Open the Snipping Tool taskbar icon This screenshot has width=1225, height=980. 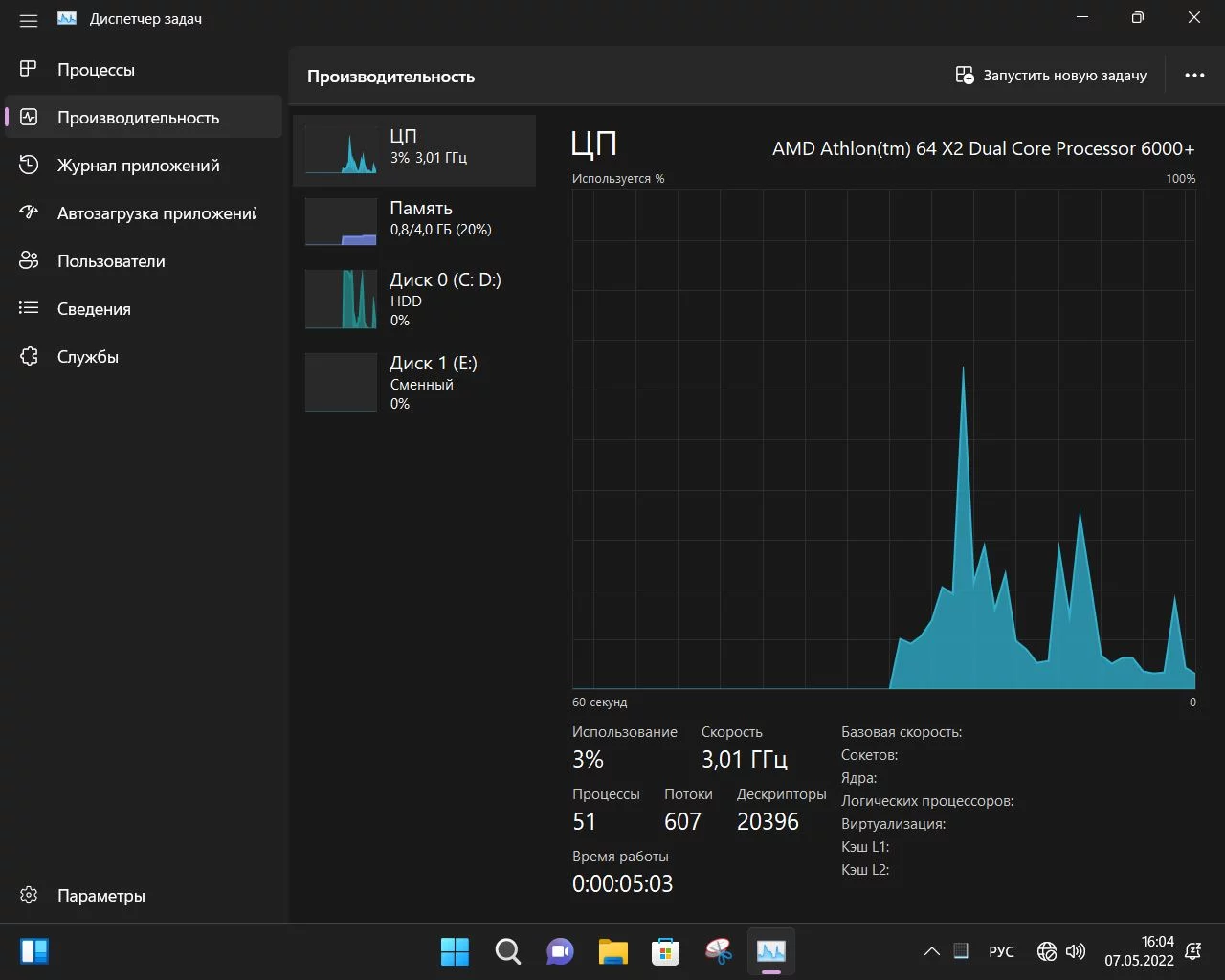[x=718, y=951]
